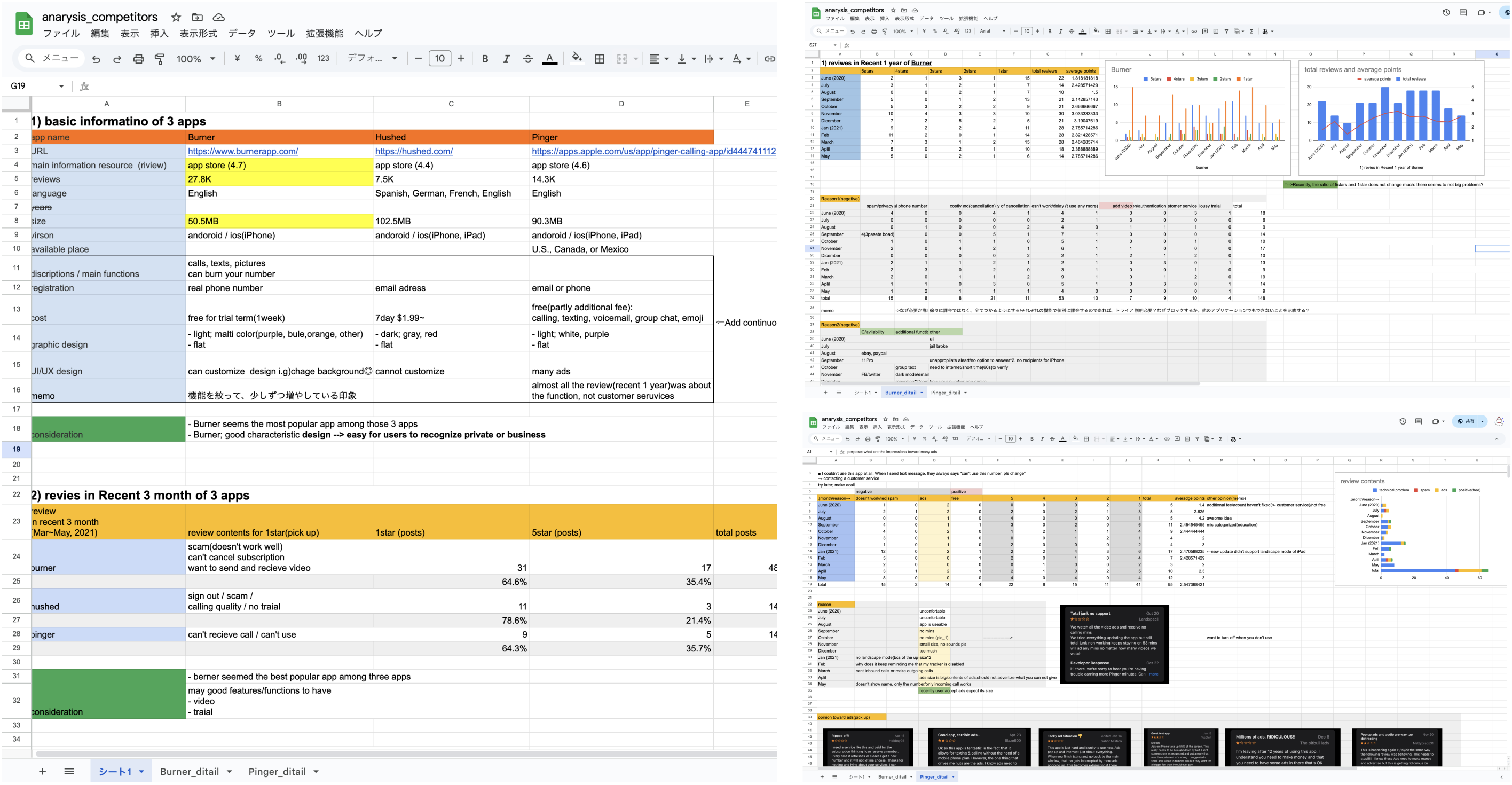Open vertical align dropdown in the left window
This screenshot has width=1512, height=785.
tap(686, 59)
